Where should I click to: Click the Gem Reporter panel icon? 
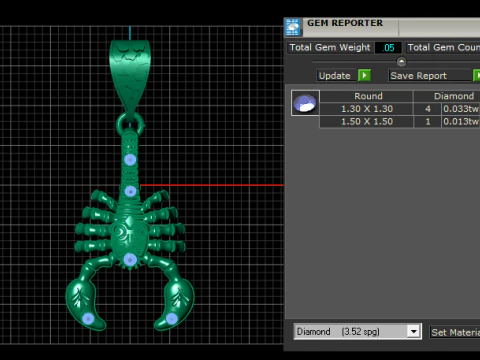coord(293,27)
